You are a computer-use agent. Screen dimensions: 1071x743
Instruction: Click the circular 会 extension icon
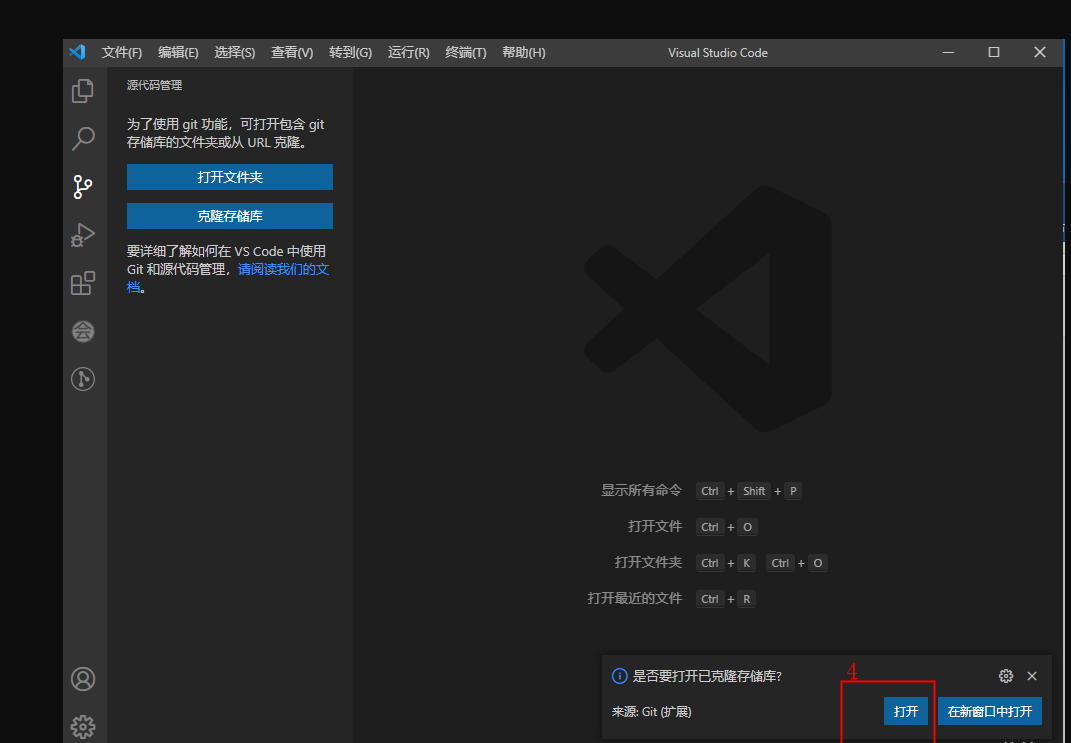tap(83, 332)
